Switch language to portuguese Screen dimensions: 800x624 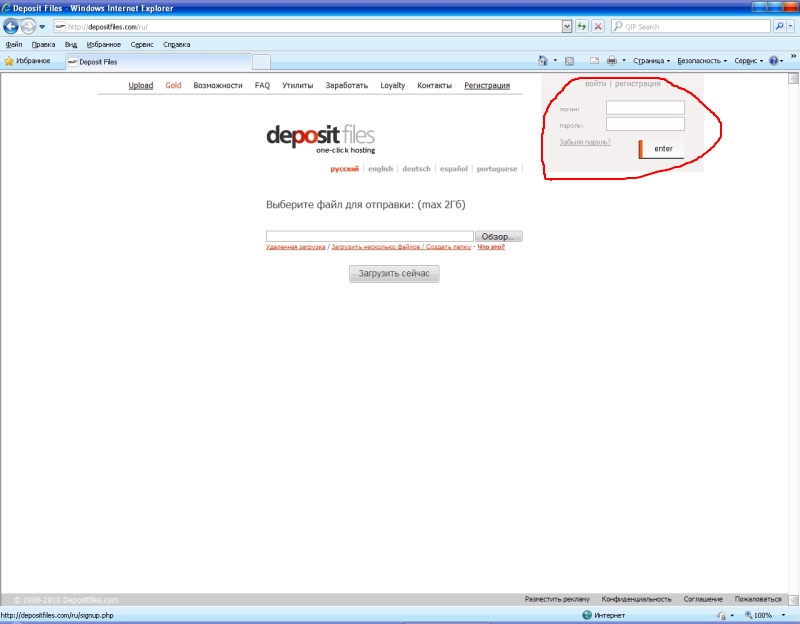coord(497,169)
